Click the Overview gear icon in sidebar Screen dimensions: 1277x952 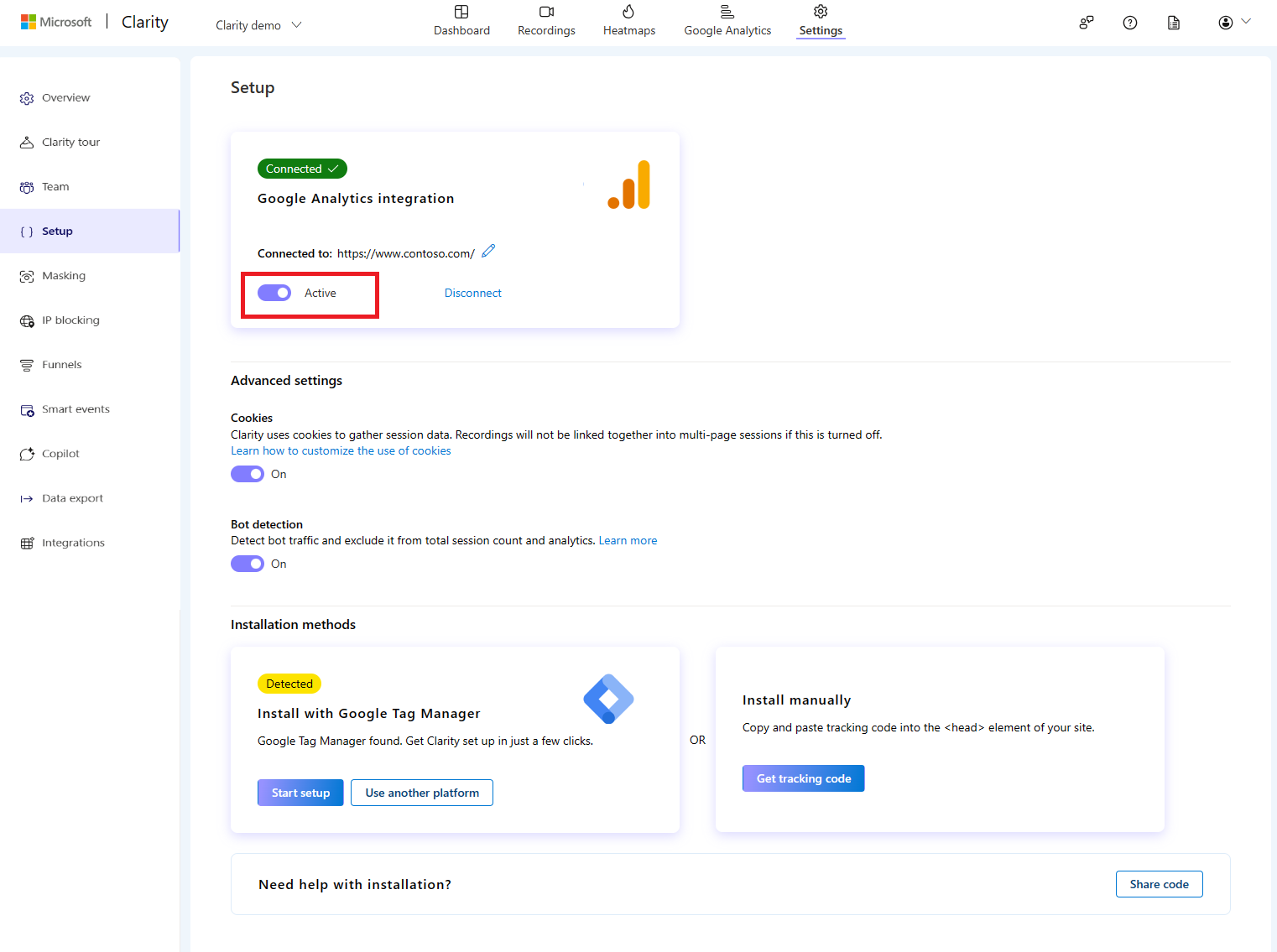coord(27,98)
